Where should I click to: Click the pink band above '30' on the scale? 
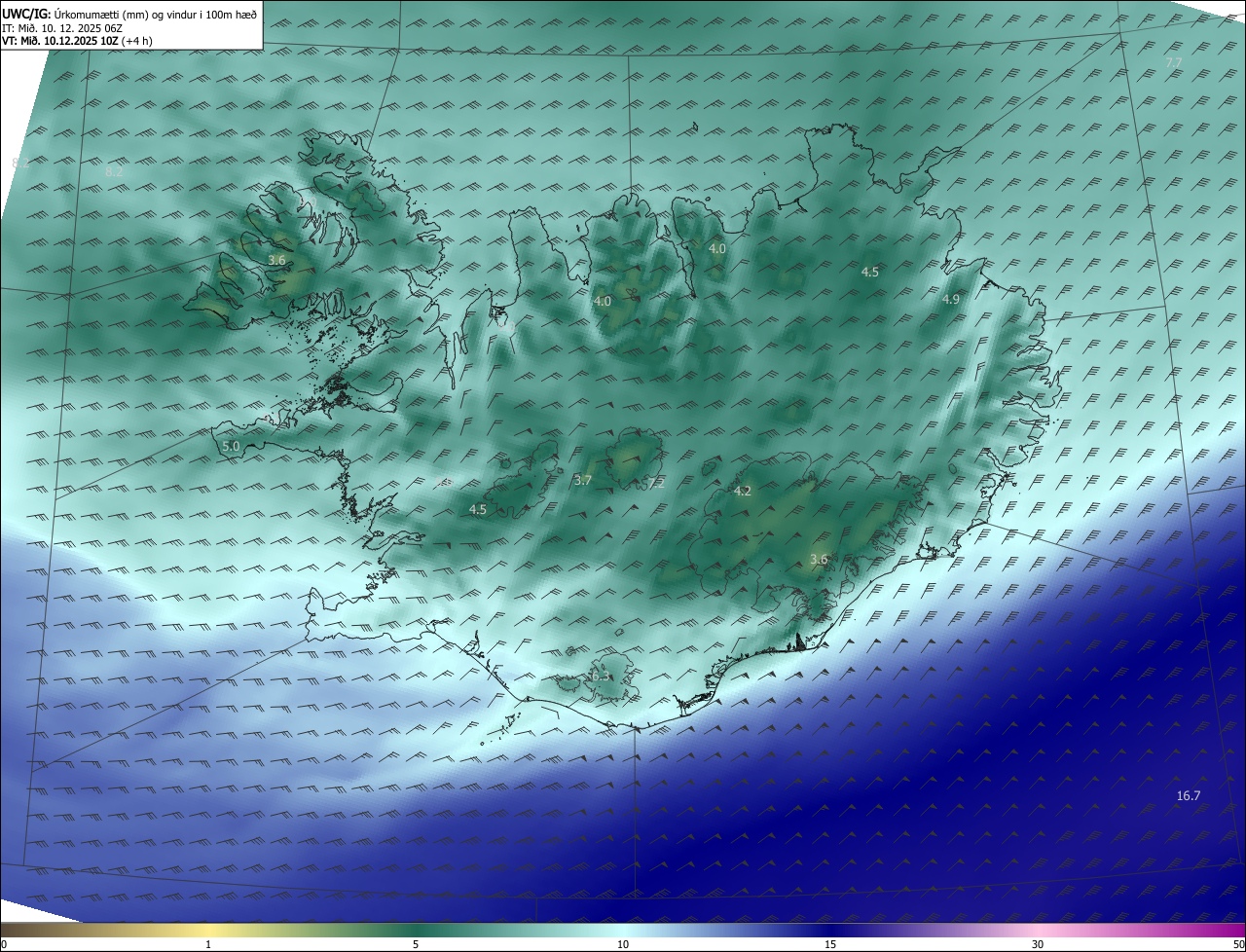click(1038, 930)
